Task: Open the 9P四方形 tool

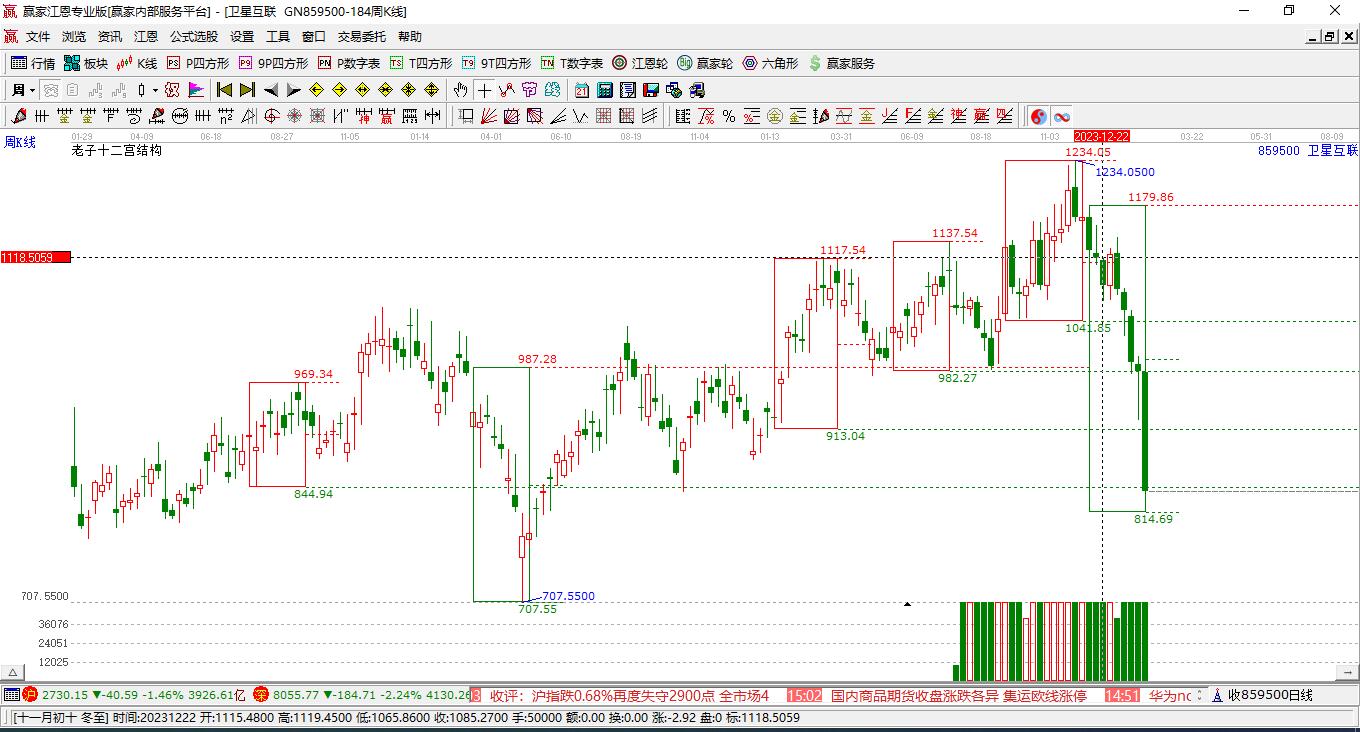Action: [273, 63]
